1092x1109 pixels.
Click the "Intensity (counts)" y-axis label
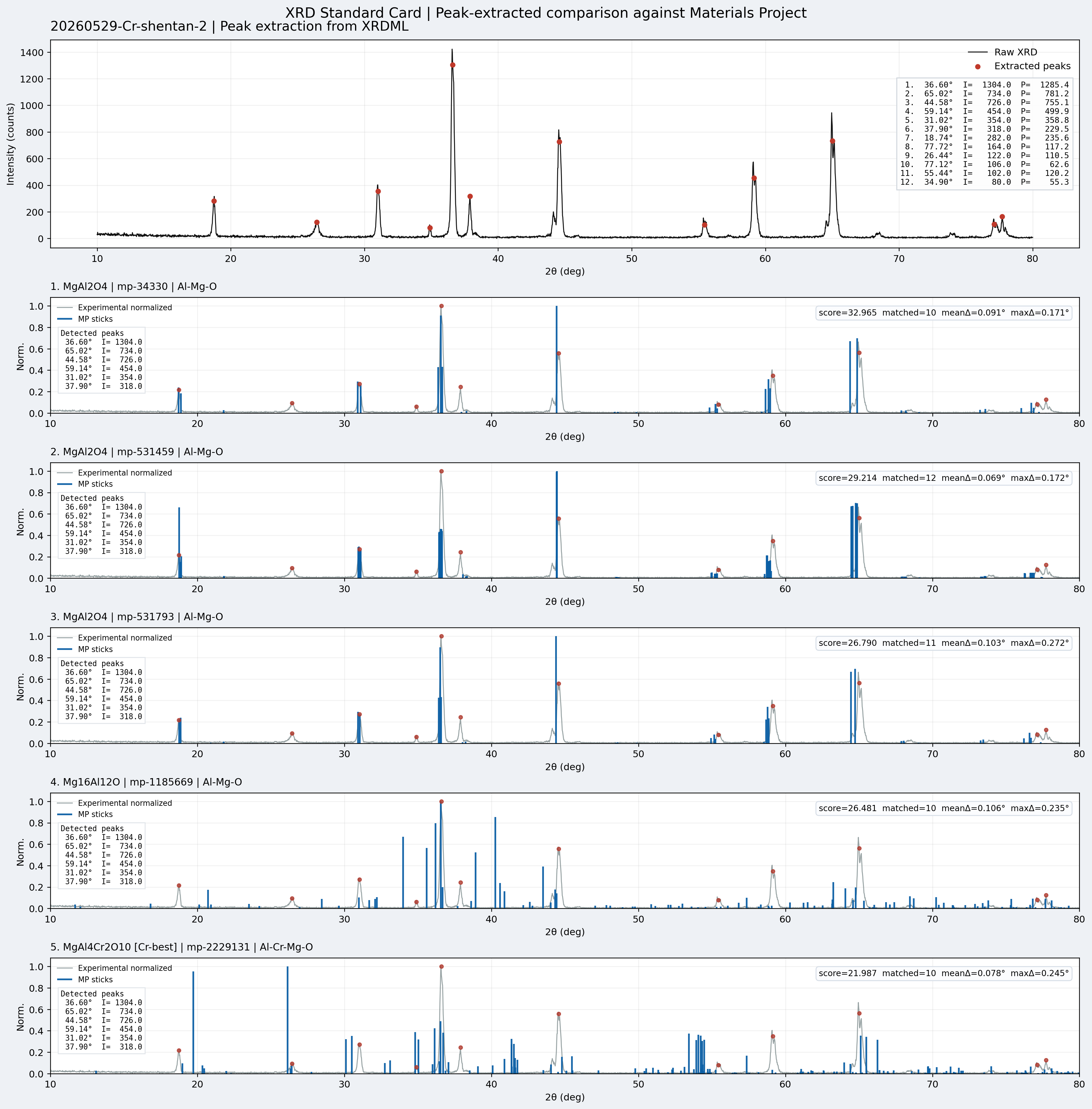(x=10, y=144)
